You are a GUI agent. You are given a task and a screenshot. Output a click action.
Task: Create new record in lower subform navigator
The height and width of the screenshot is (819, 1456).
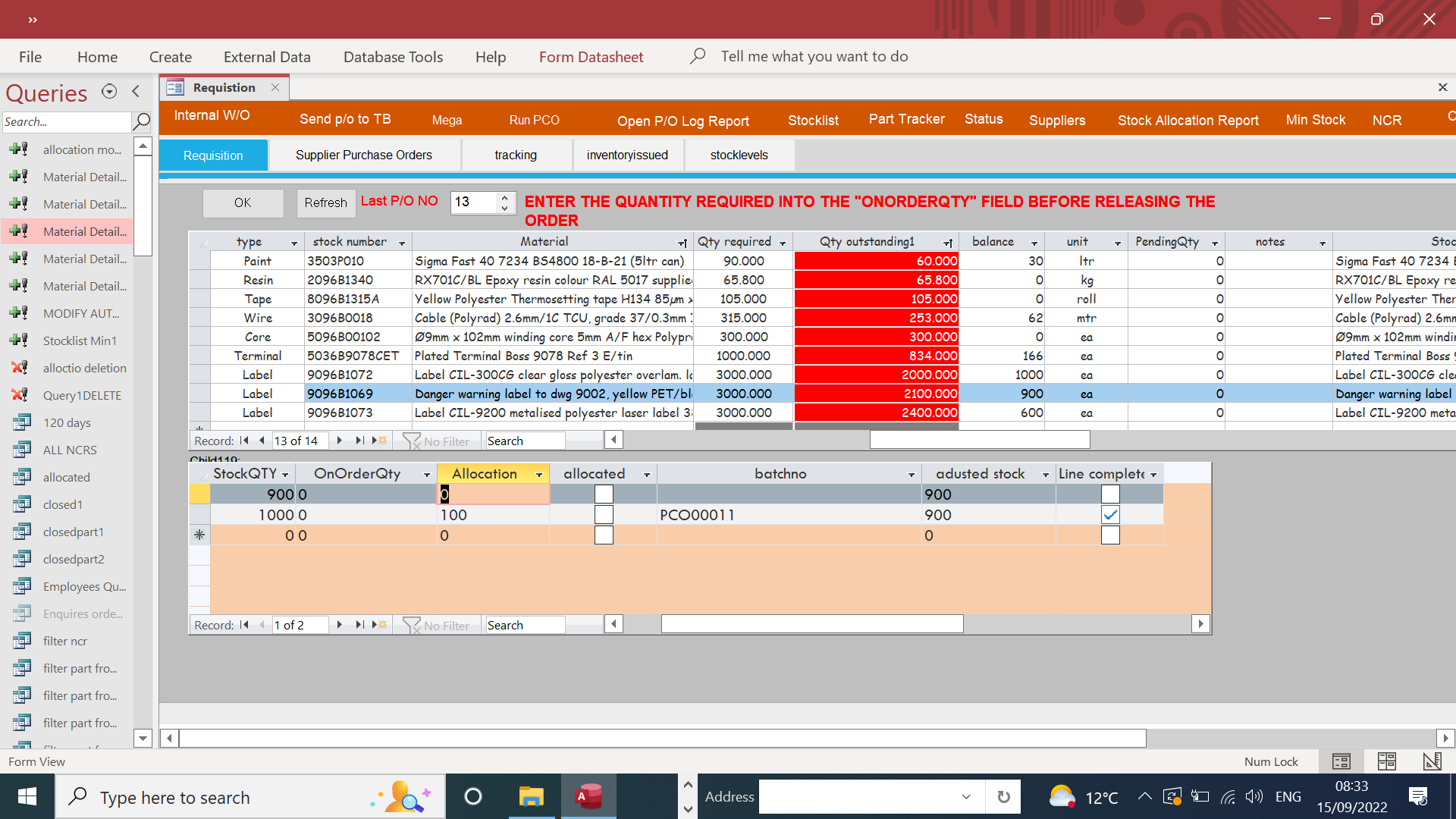pos(380,625)
